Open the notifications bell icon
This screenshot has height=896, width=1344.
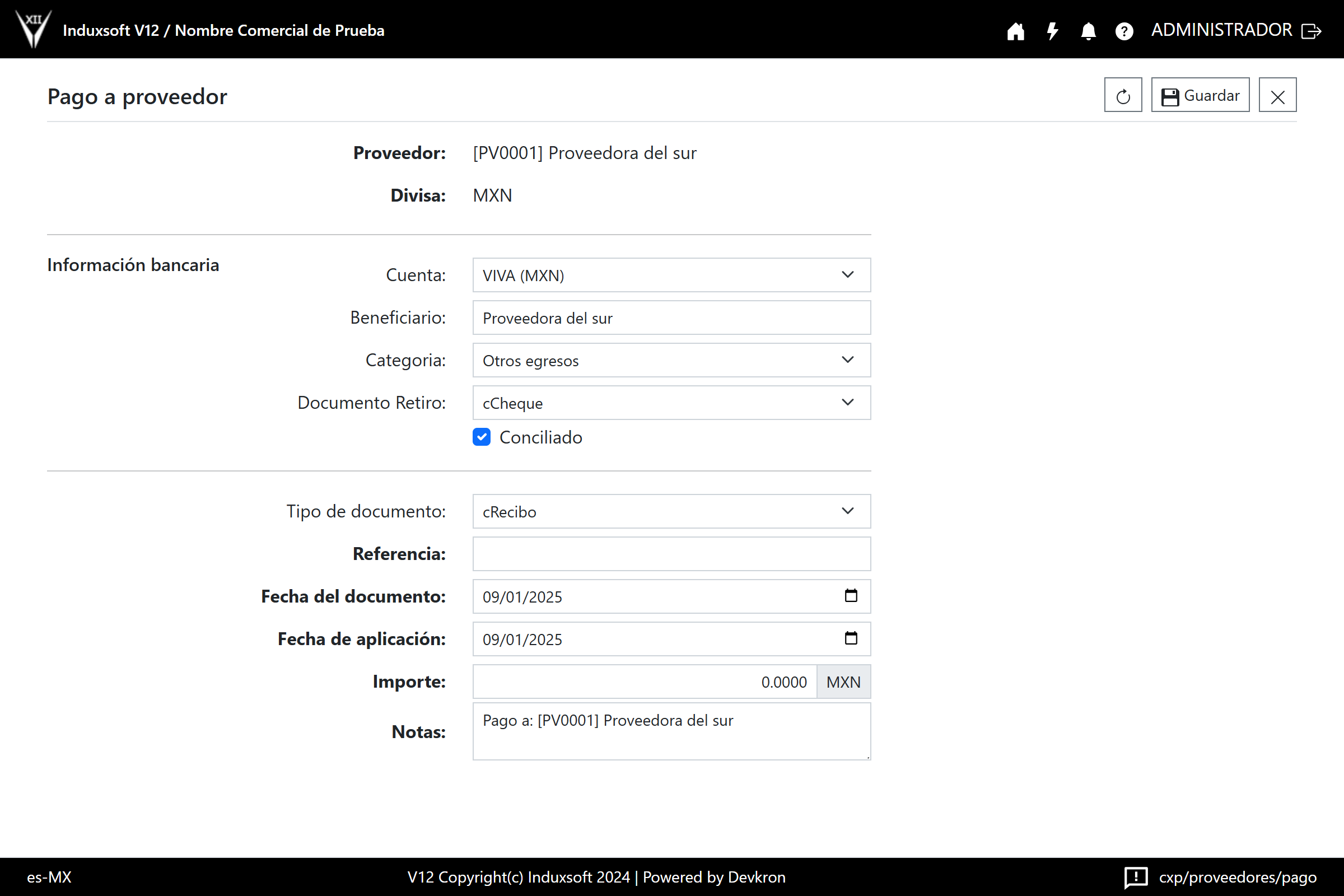pyautogui.click(x=1088, y=31)
